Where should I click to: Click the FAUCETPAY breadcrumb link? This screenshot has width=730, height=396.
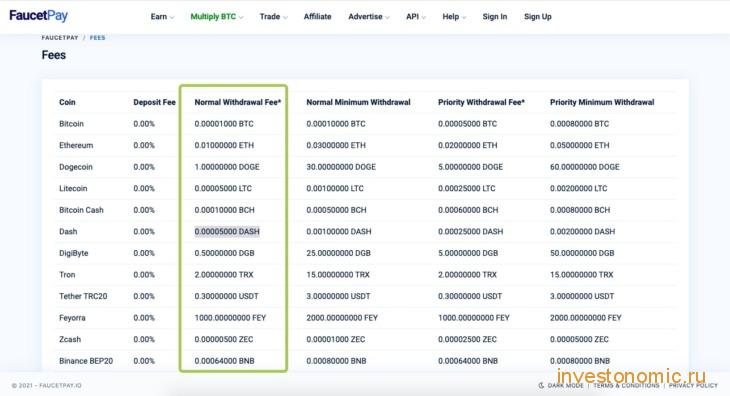click(60, 38)
